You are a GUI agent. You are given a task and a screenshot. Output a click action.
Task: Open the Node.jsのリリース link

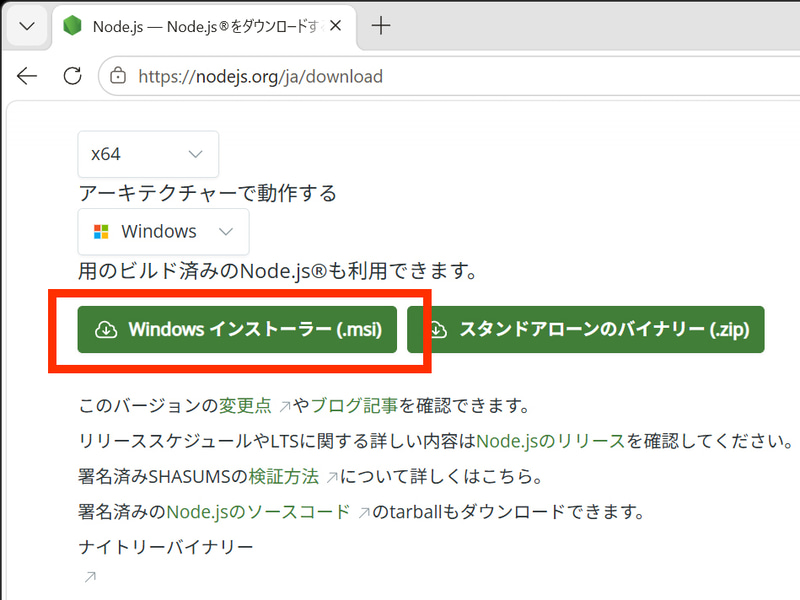(x=551, y=441)
